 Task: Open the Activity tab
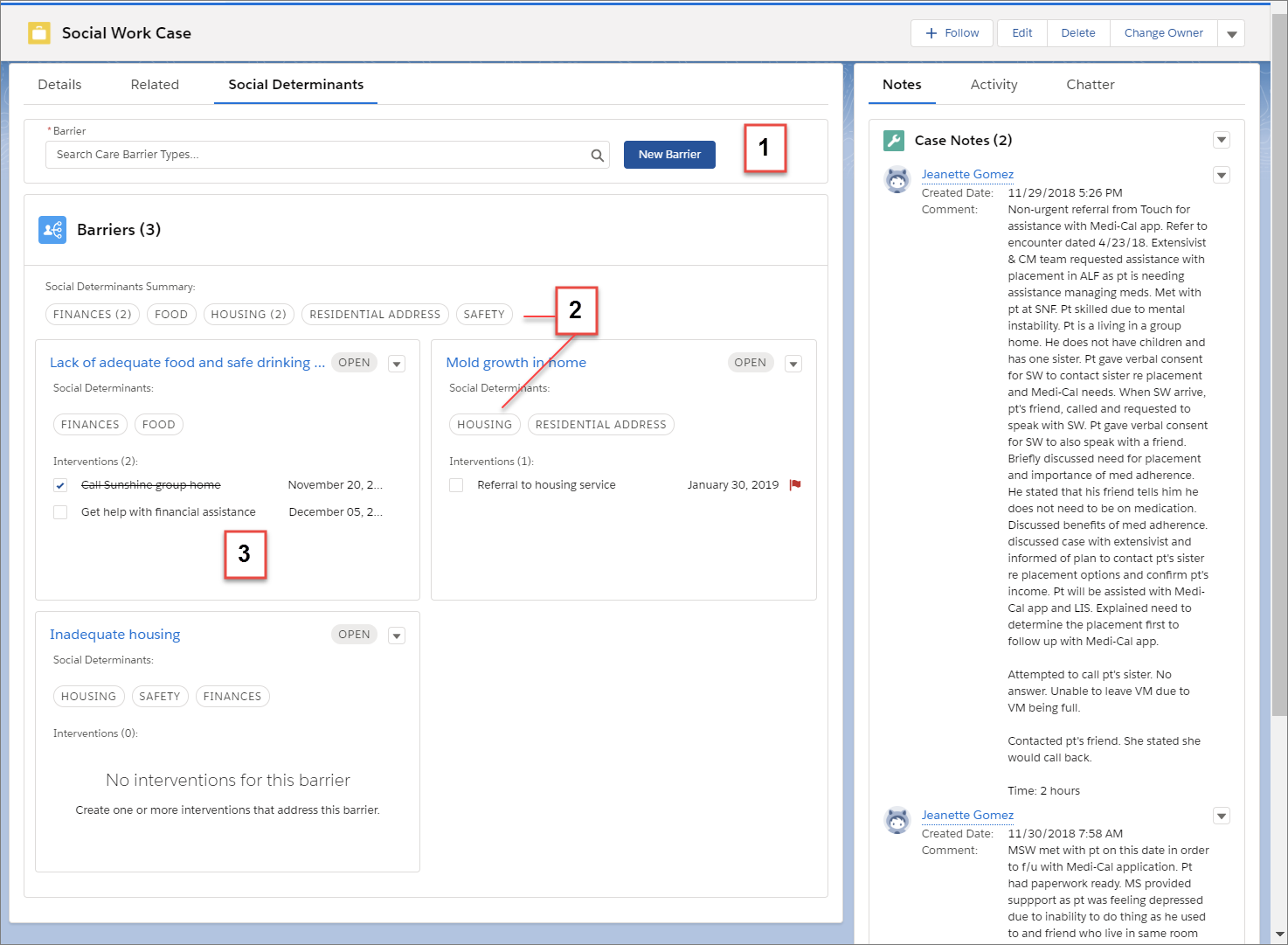994,85
